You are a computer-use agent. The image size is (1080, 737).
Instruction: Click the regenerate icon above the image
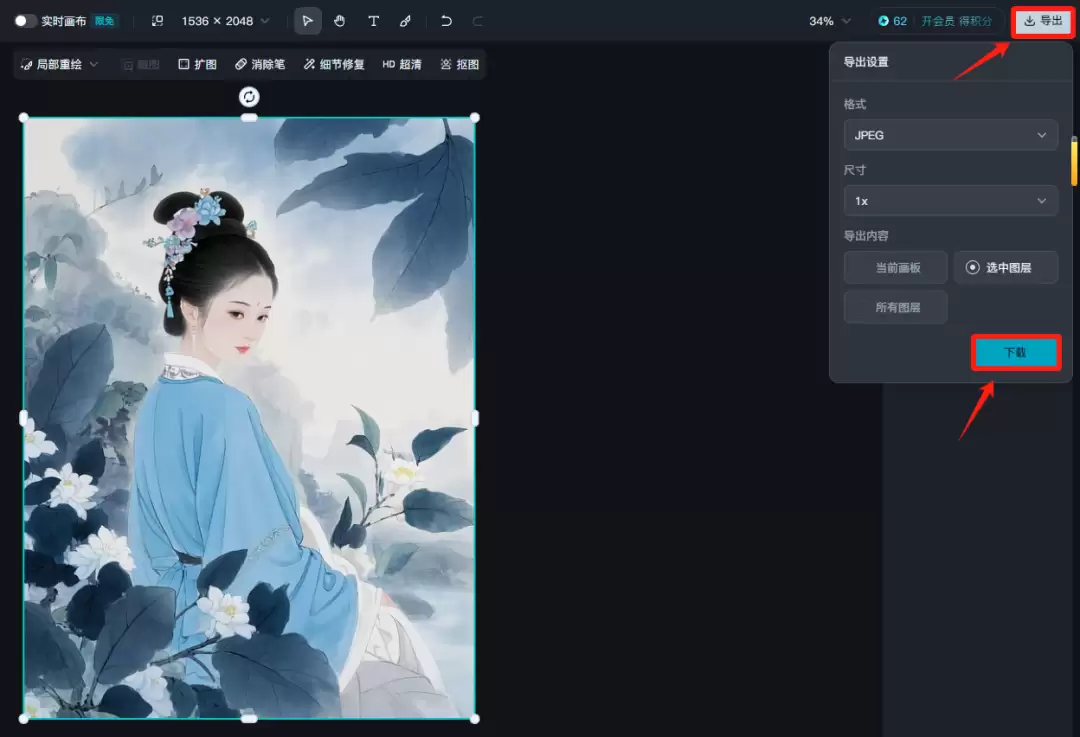click(248, 96)
